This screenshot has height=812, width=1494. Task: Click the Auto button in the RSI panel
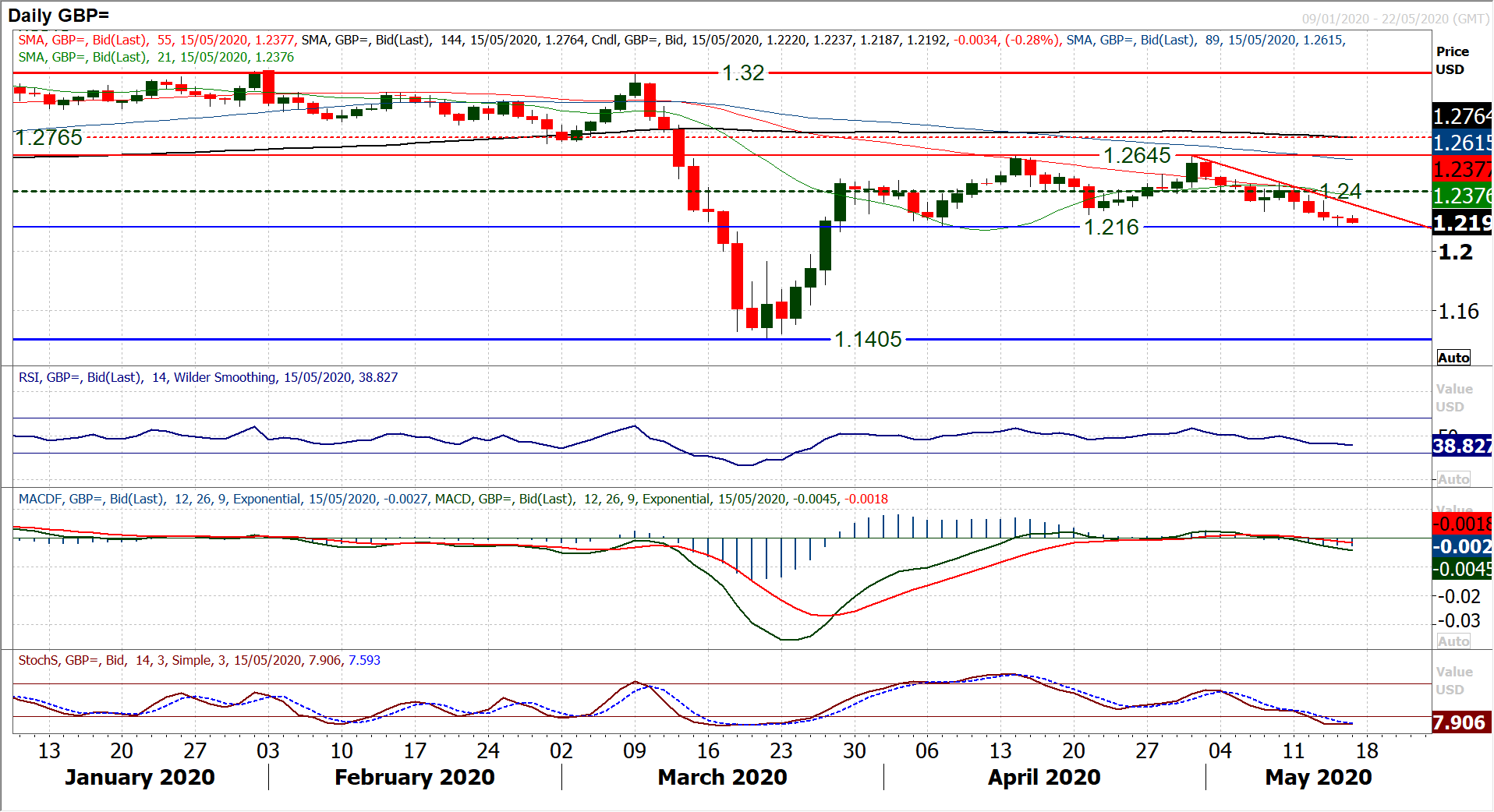[x=1453, y=479]
